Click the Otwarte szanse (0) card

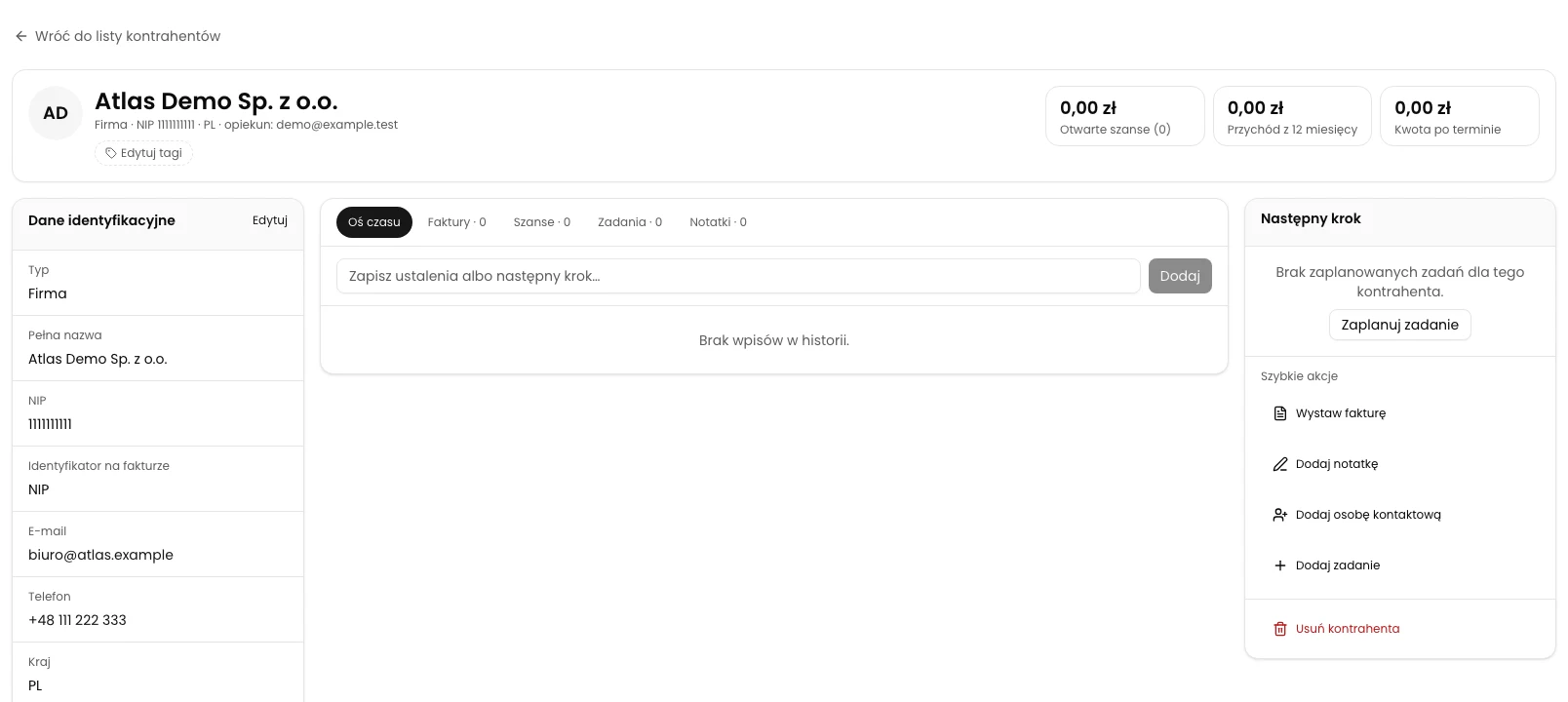1125,116
